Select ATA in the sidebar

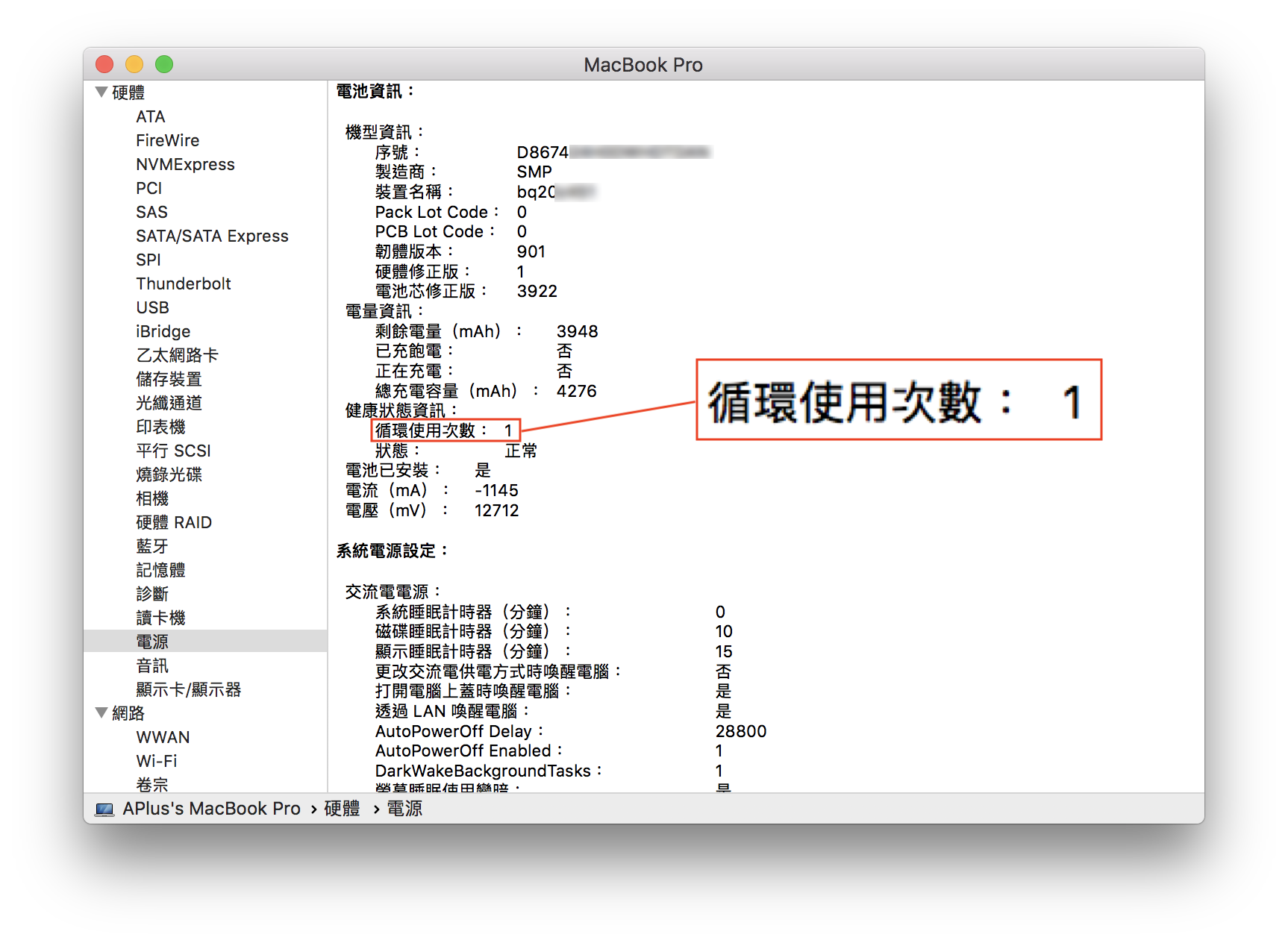pyautogui.click(x=151, y=116)
